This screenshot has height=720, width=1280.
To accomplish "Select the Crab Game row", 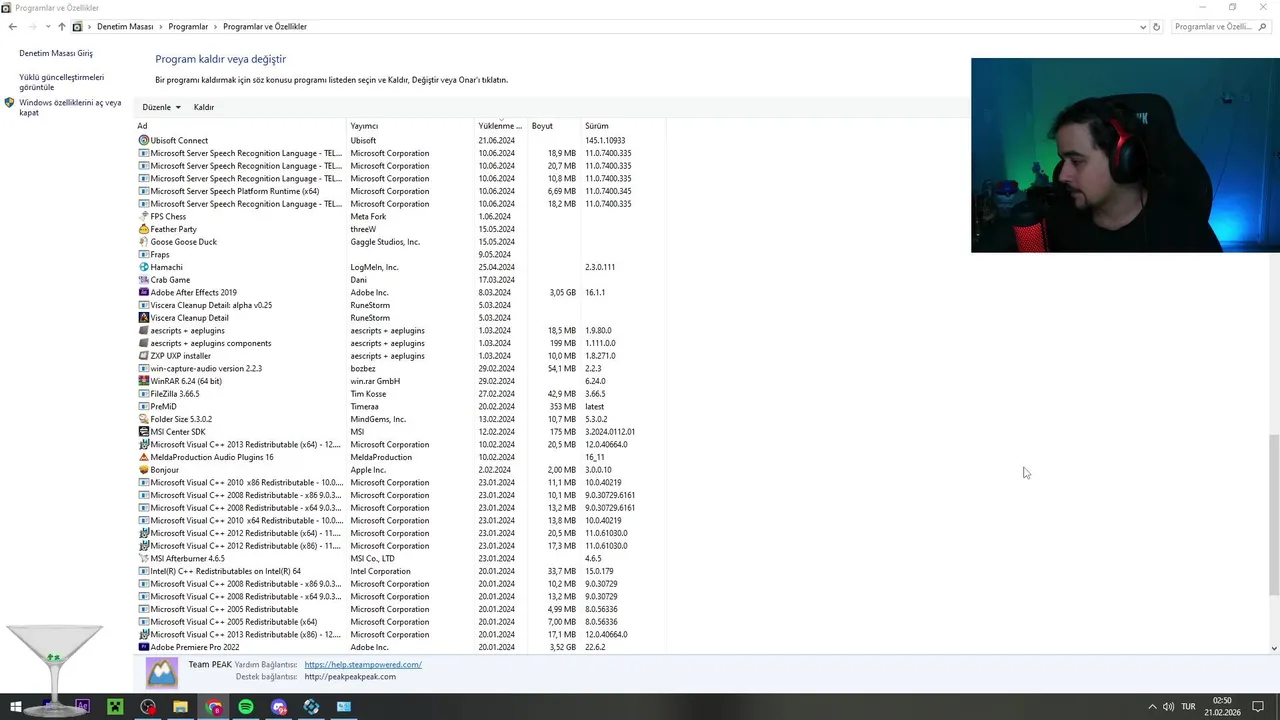I will (x=400, y=280).
